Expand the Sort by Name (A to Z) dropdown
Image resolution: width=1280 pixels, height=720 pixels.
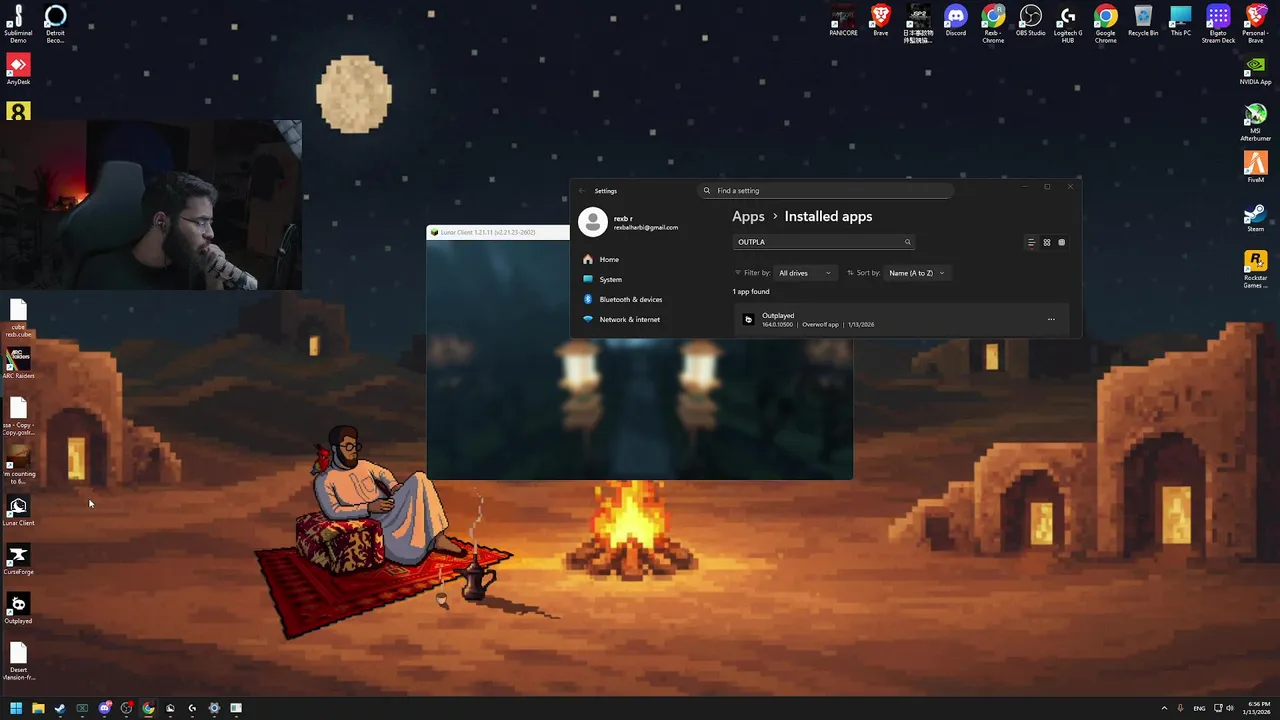tap(916, 273)
